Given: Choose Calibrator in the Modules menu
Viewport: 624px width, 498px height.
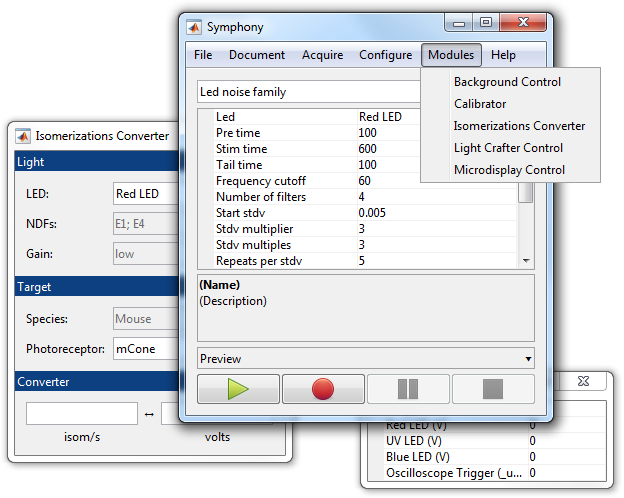Looking at the screenshot, I should tap(480, 104).
